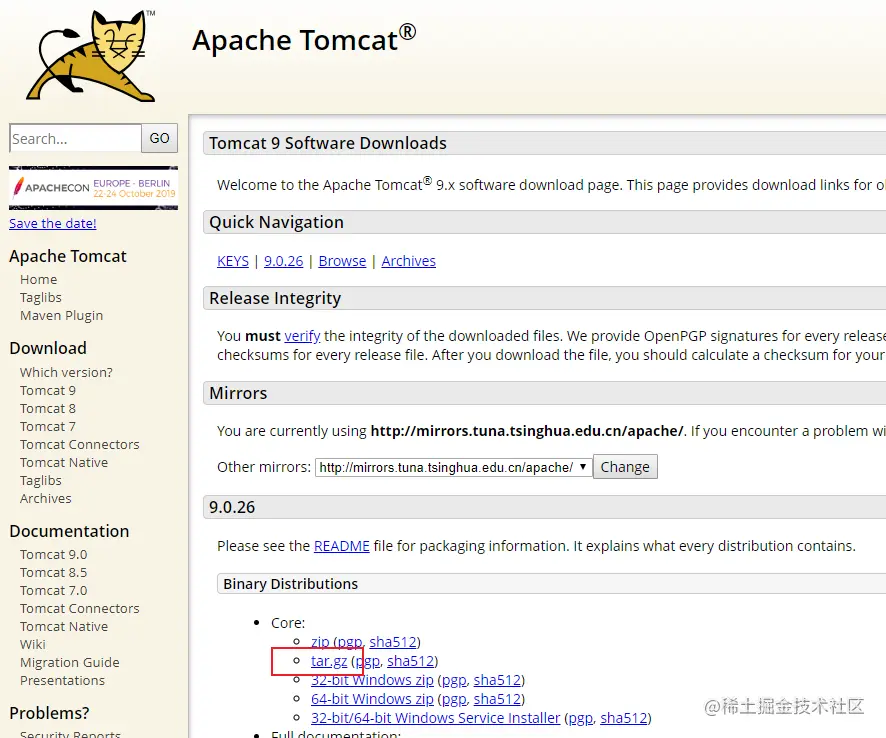Follow the Save the date! link
The width and height of the screenshot is (886, 738).
[53, 223]
